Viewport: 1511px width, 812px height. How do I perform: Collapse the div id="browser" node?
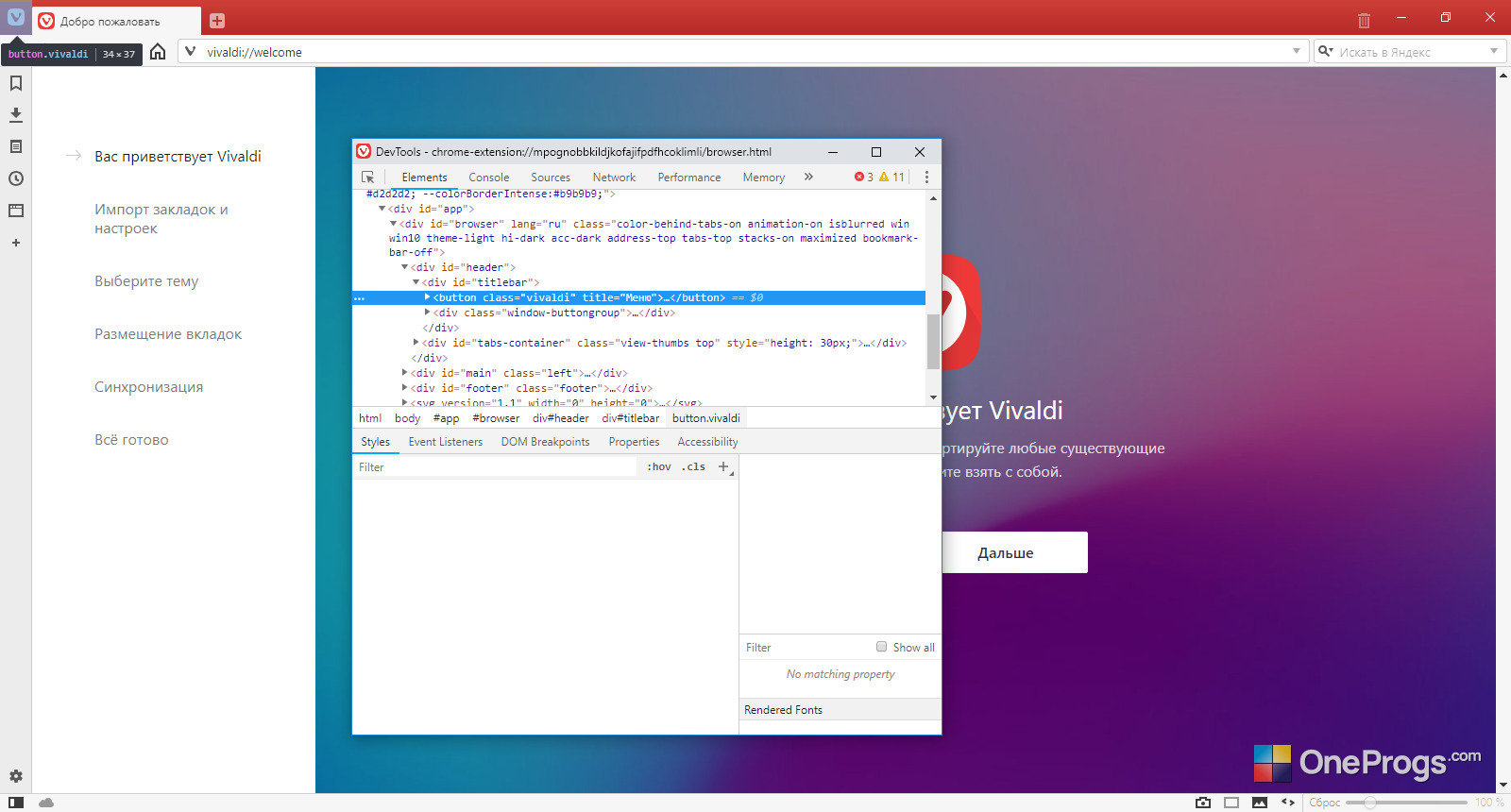(x=394, y=224)
